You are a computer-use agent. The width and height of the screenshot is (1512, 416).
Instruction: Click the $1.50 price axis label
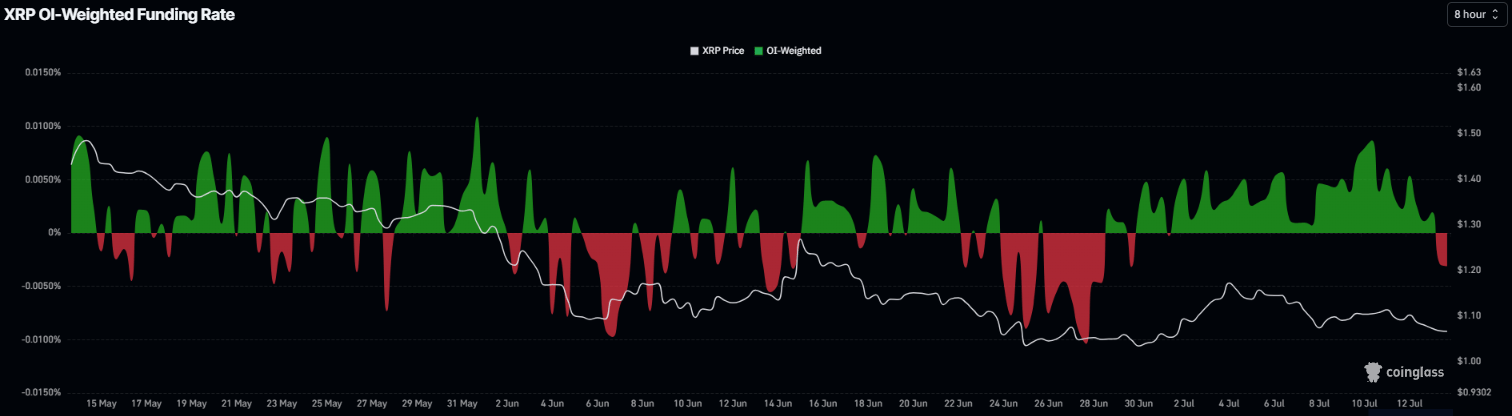pos(1469,133)
